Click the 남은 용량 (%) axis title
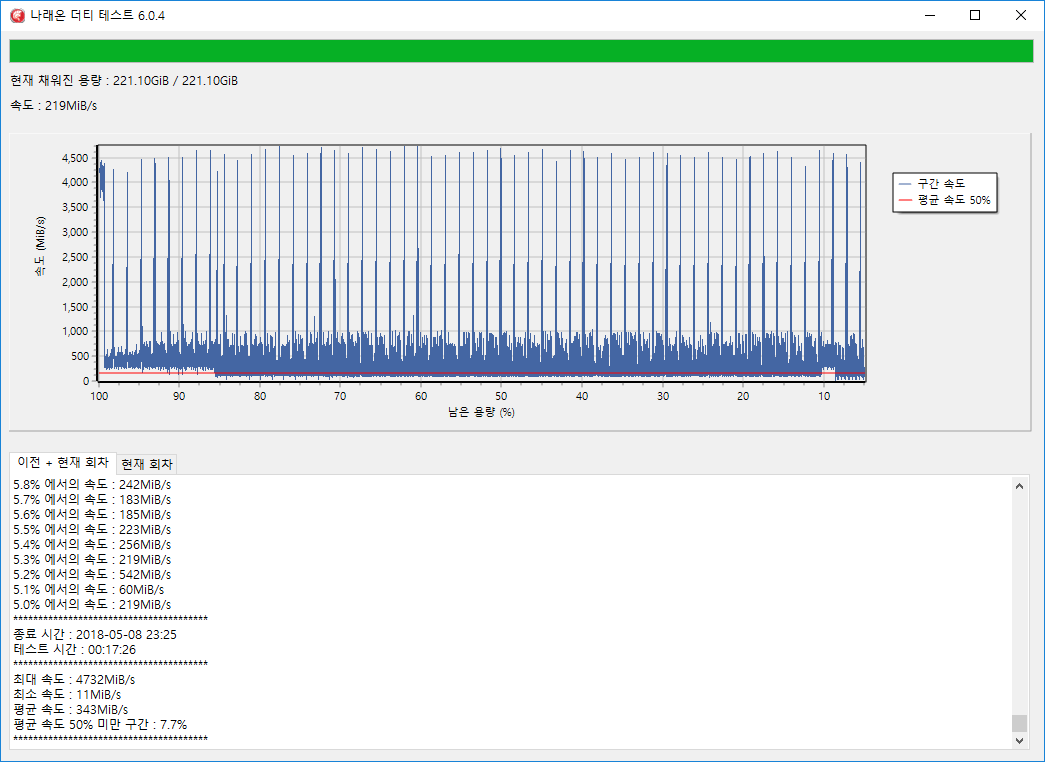This screenshot has width=1045, height=762. (x=481, y=412)
